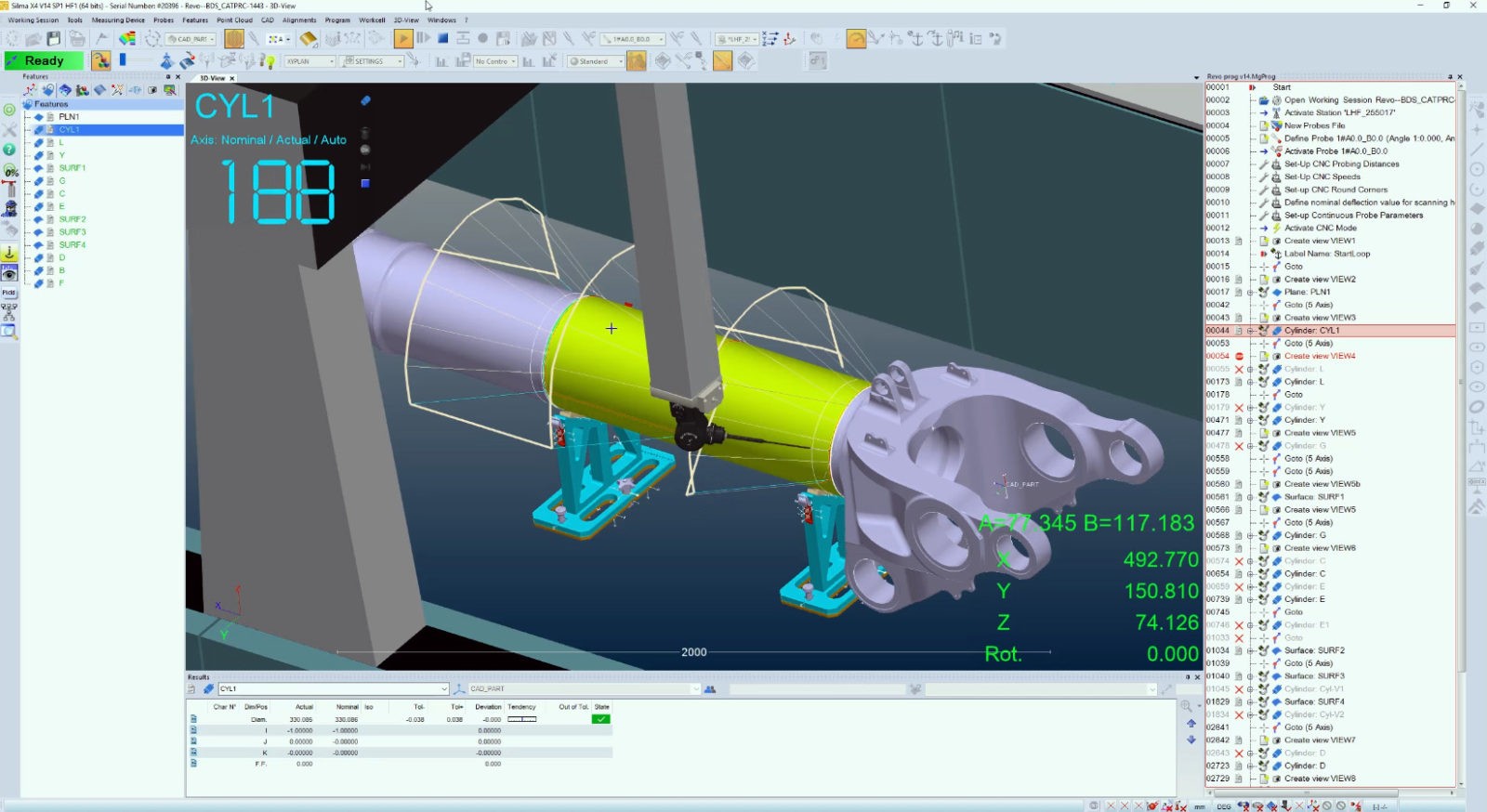Click the light bulb icon in toolbar
The image size is (1487, 812).
[x=270, y=61]
